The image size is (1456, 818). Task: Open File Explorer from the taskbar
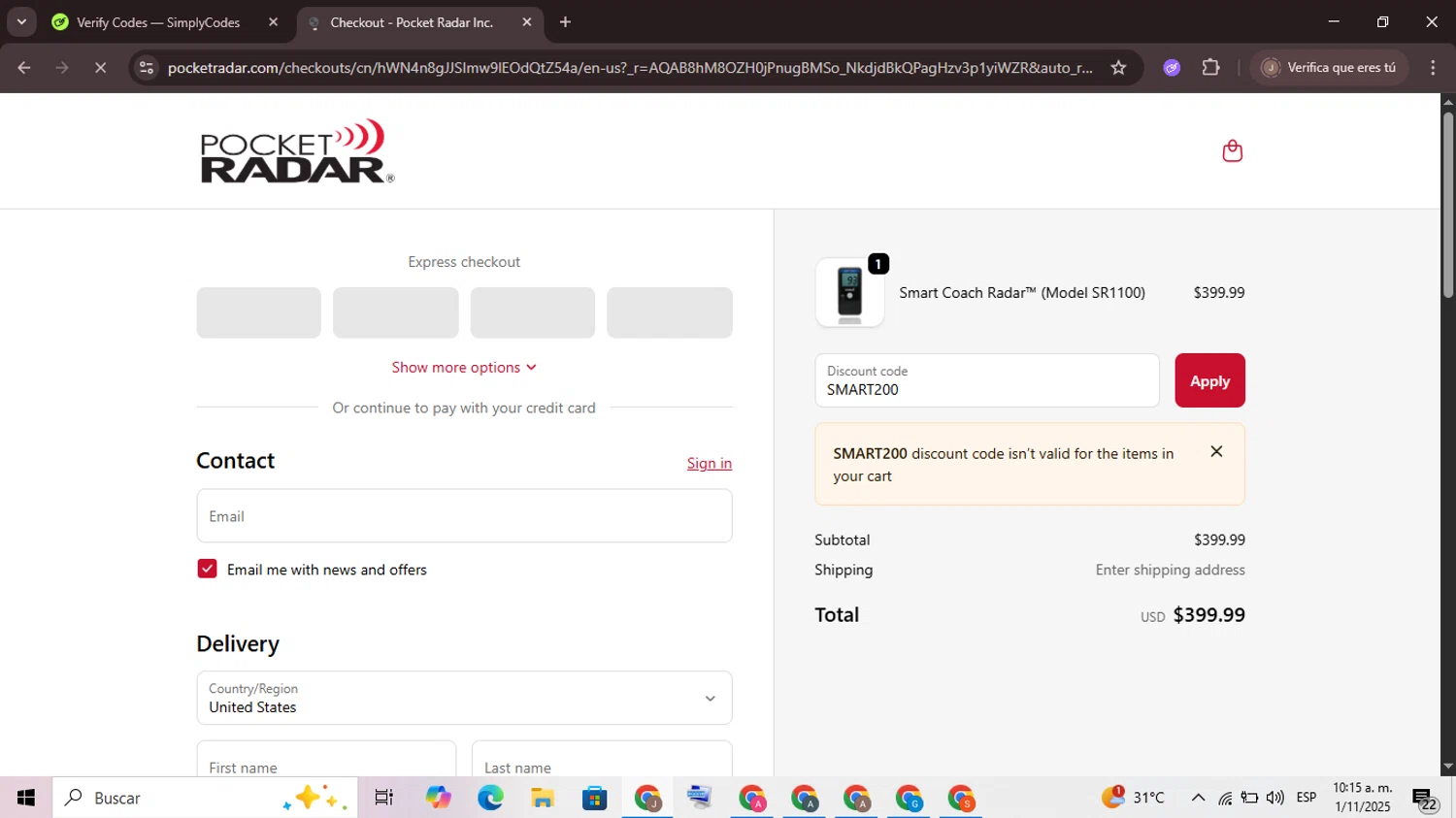[x=543, y=798]
